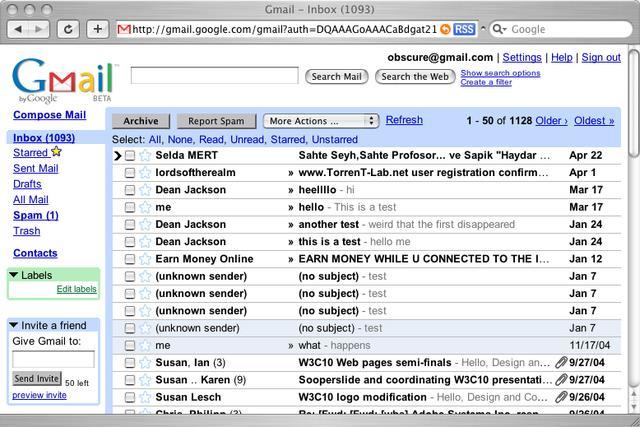This screenshot has height=427, width=640.
Task: Star the 'this is a test' message
Action: [x=145, y=242]
